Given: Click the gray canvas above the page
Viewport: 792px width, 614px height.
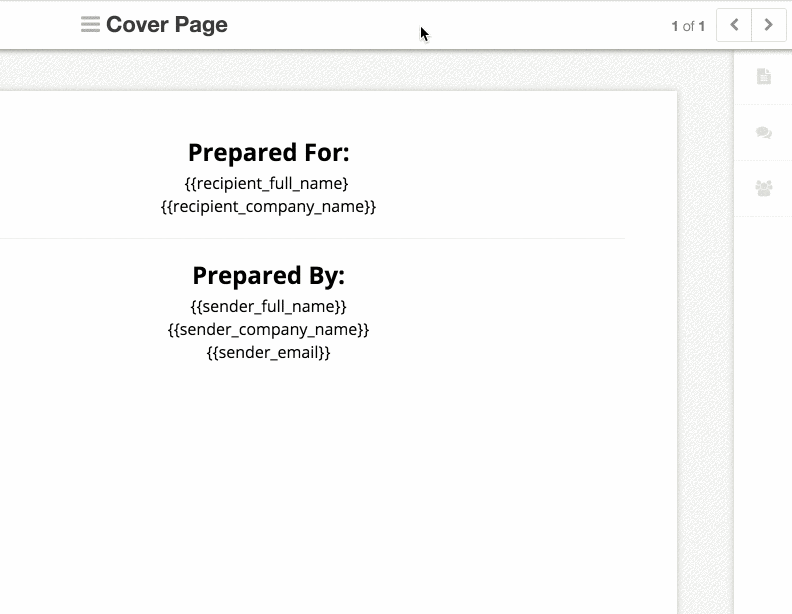Looking at the screenshot, I should pos(300,70).
